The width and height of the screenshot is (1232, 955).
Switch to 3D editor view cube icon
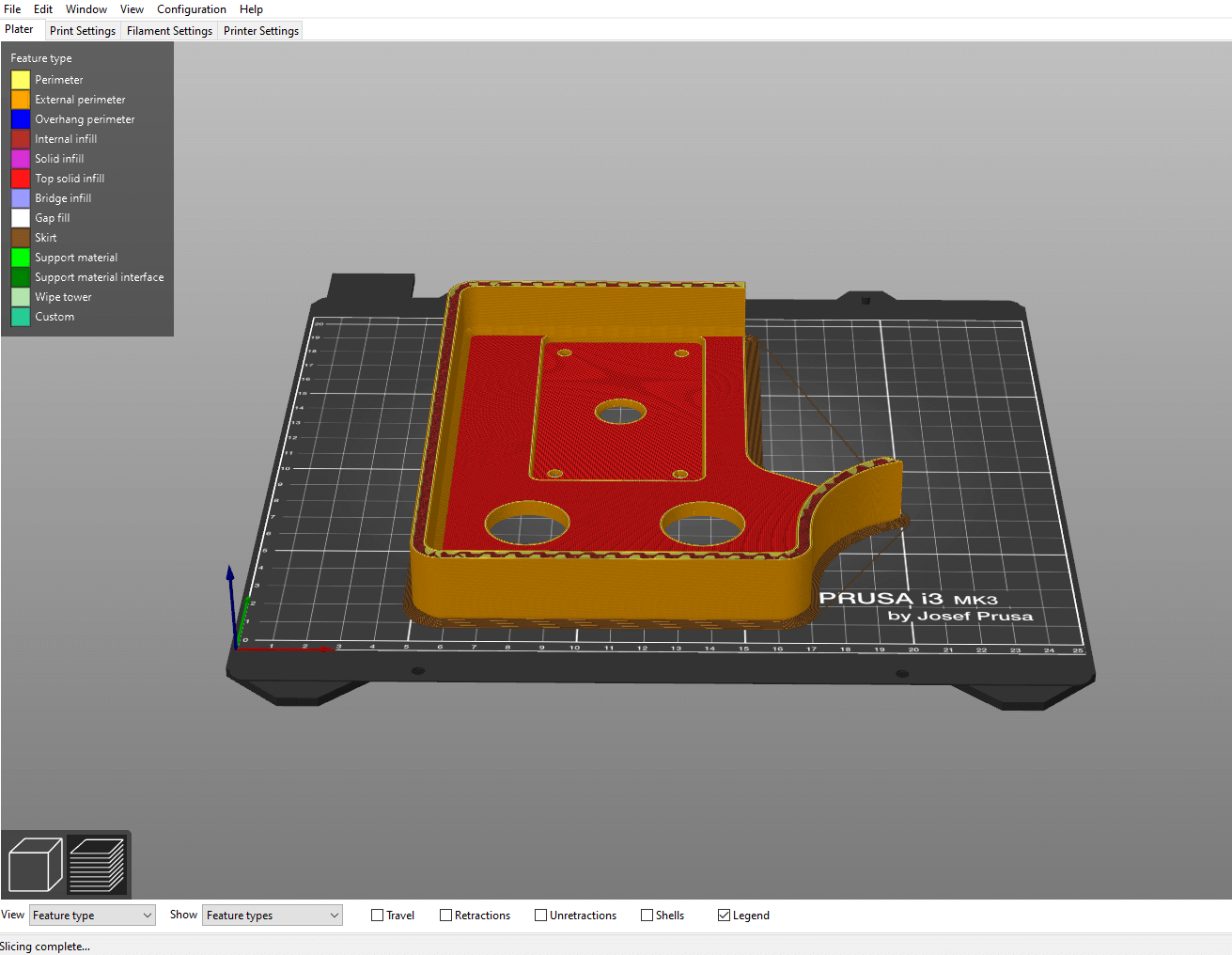35,864
